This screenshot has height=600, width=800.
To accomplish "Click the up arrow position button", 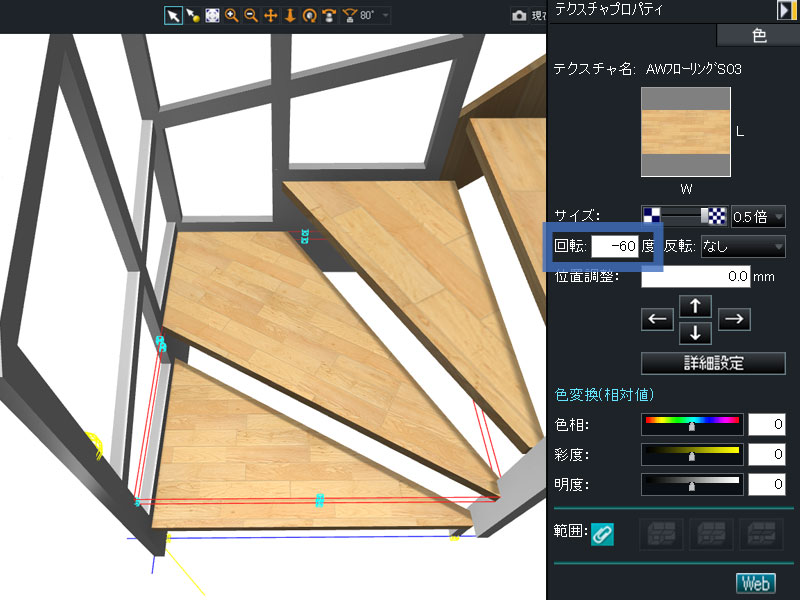I will 694,305.
